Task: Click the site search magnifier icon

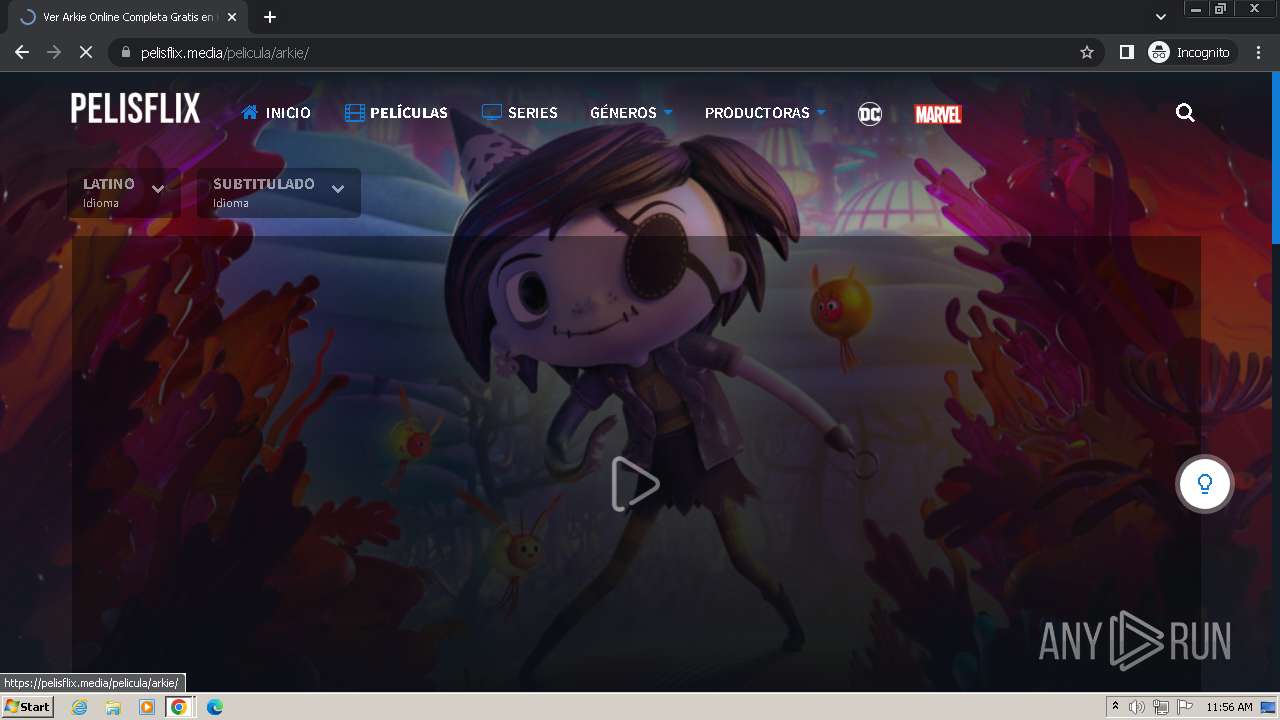Action: (1185, 113)
